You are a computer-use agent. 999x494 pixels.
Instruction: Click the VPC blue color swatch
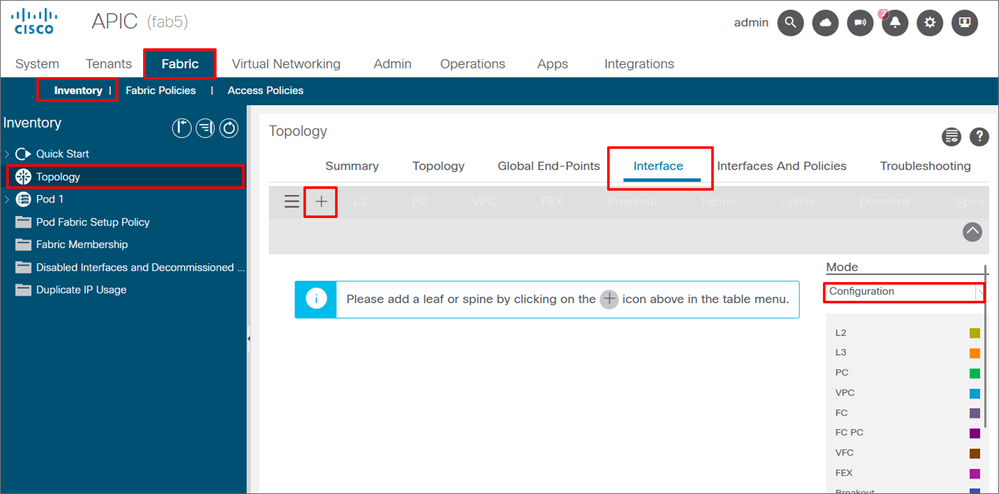click(974, 393)
